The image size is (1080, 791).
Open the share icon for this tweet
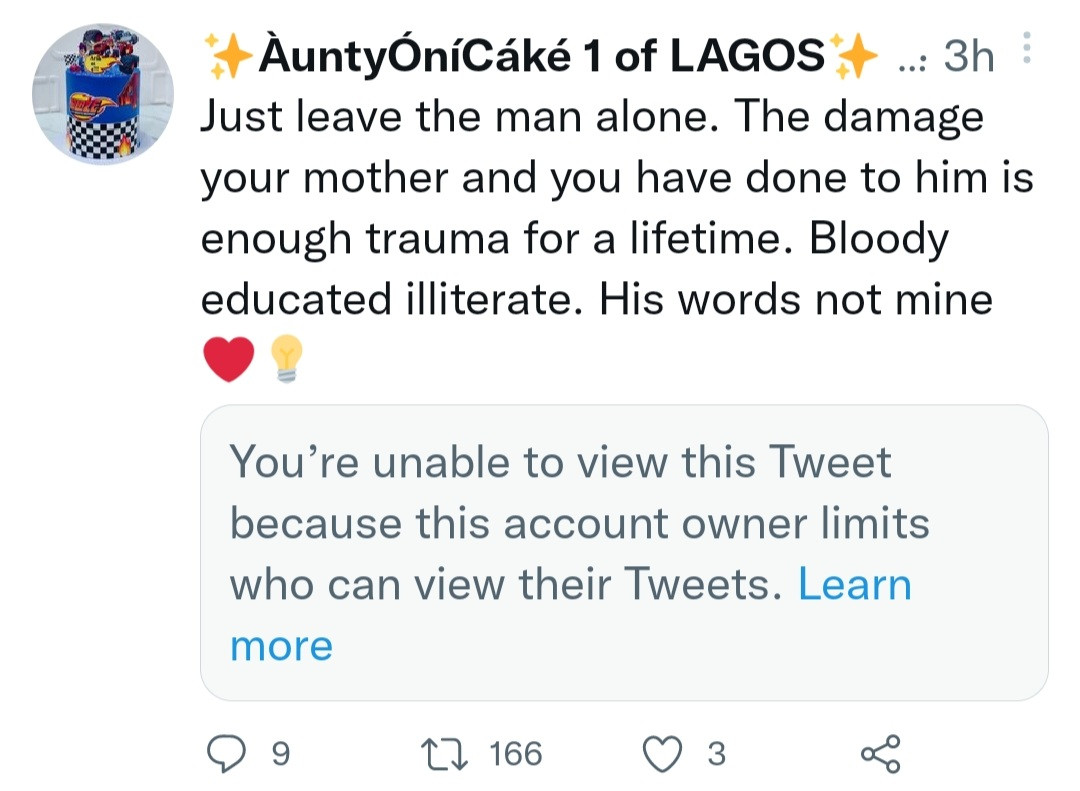[x=881, y=753]
